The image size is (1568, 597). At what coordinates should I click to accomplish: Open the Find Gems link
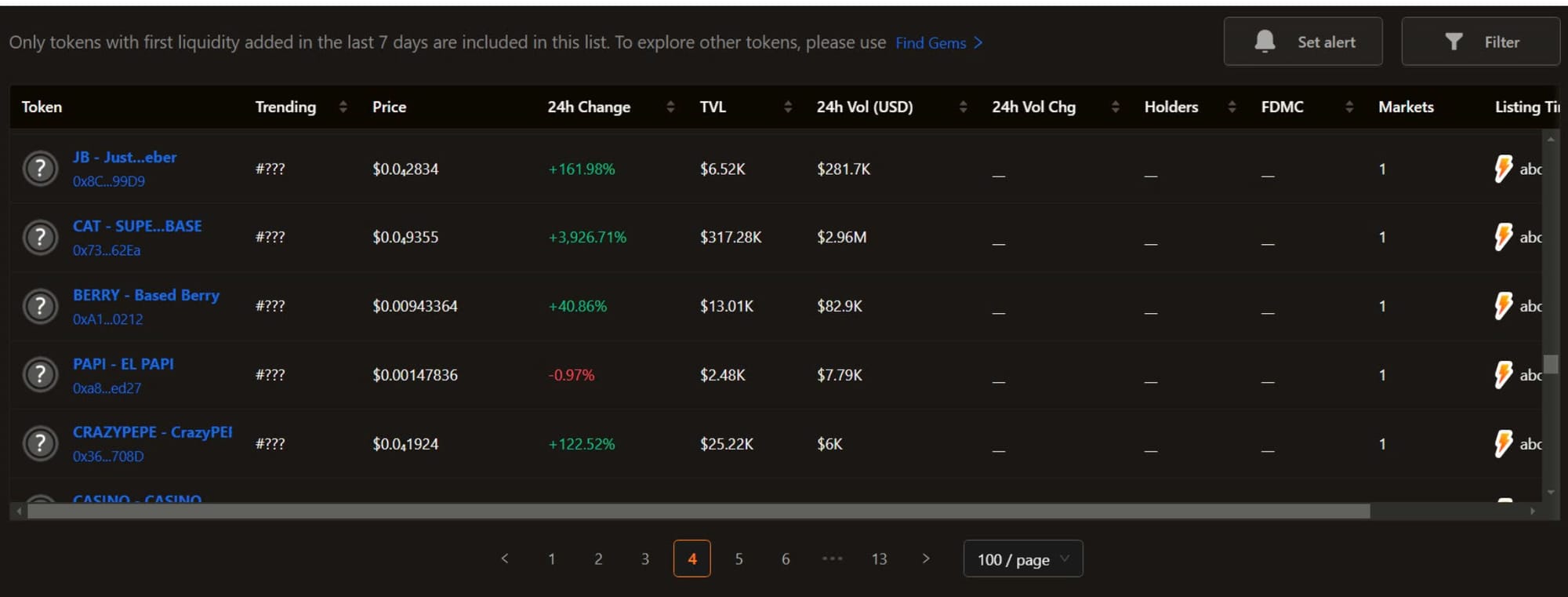coord(938,43)
